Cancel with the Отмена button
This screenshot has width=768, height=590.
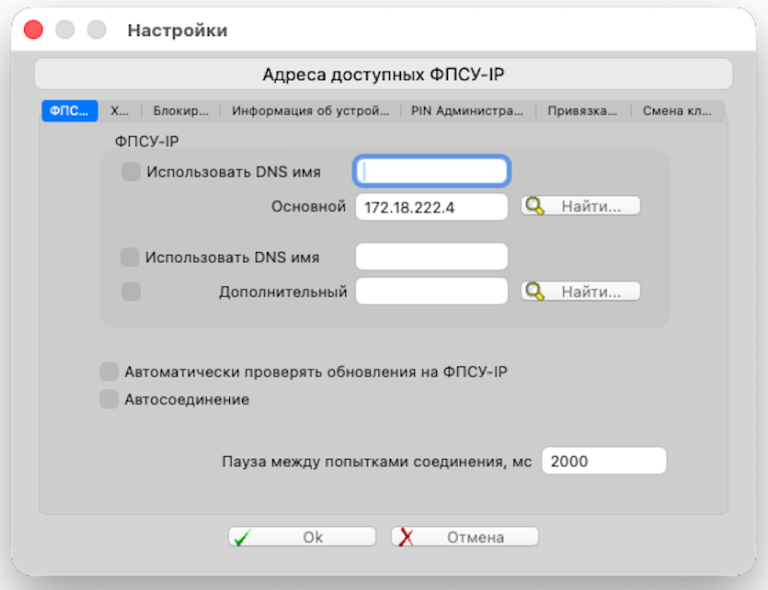point(464,537)
